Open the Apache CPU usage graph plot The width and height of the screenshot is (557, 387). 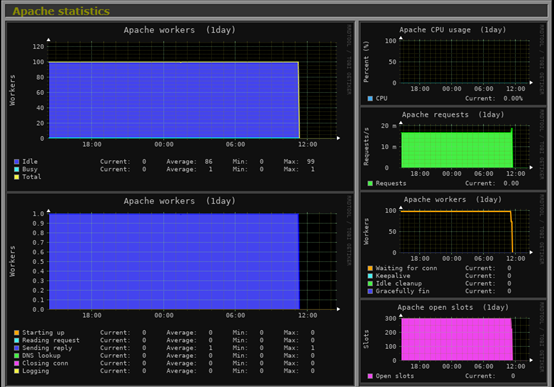(465, 61)
